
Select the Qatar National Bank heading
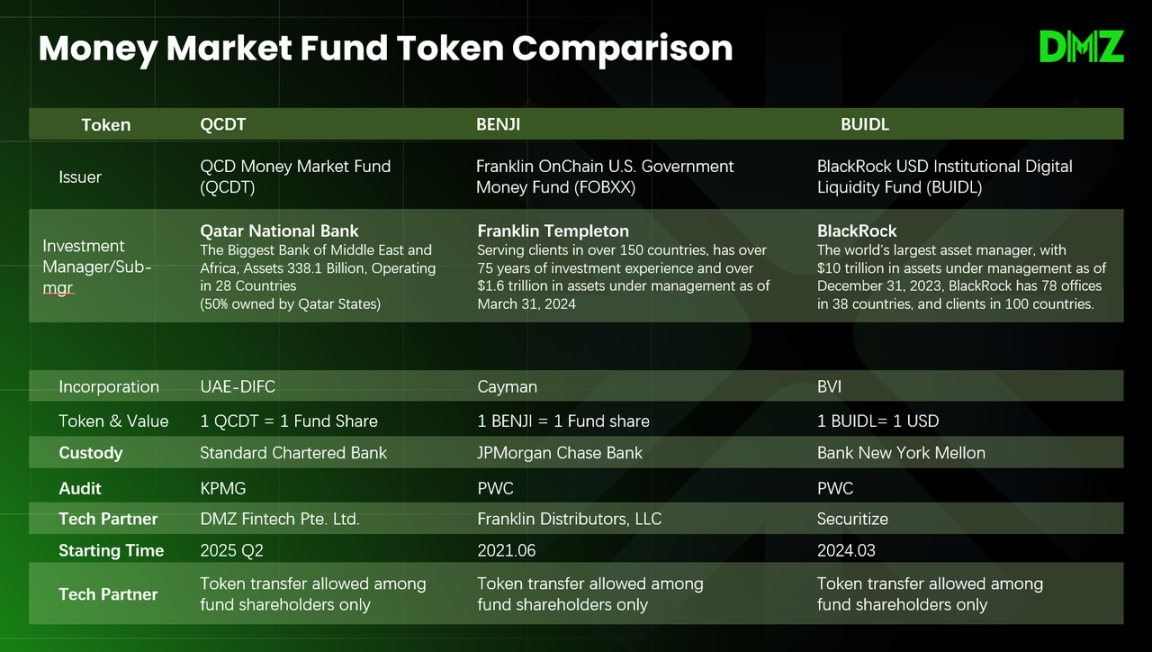coord(279,231)
